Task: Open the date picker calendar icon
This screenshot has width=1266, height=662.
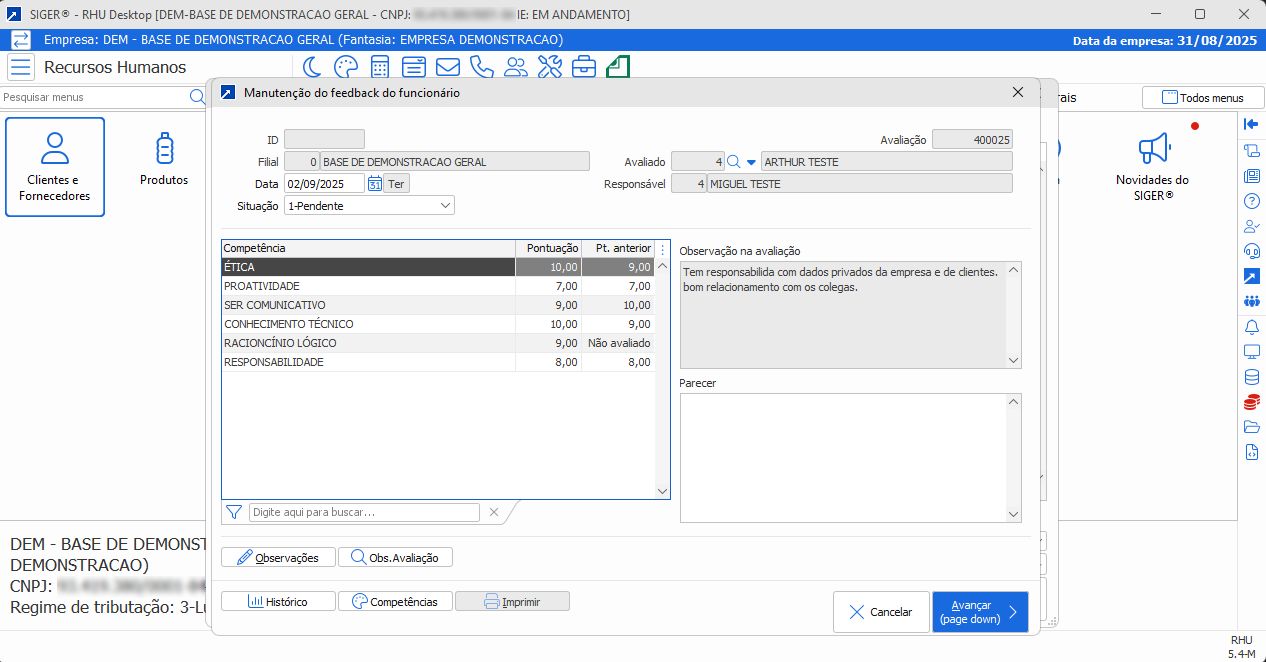Action: tap(374, 184)
